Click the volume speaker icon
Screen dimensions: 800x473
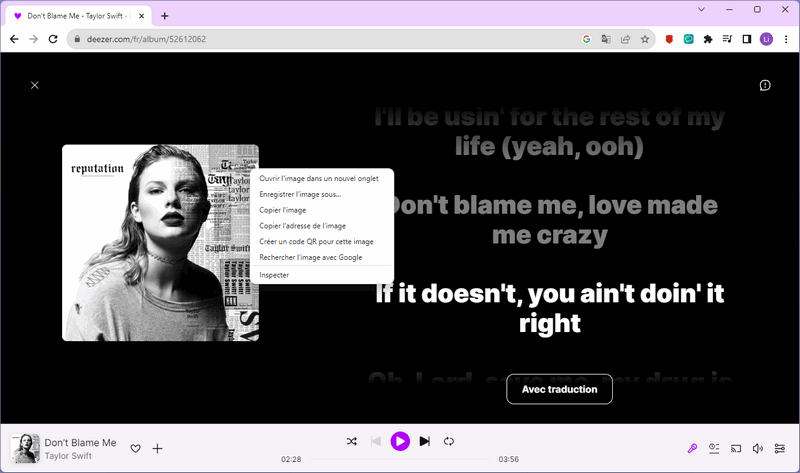tap(758, 449)
